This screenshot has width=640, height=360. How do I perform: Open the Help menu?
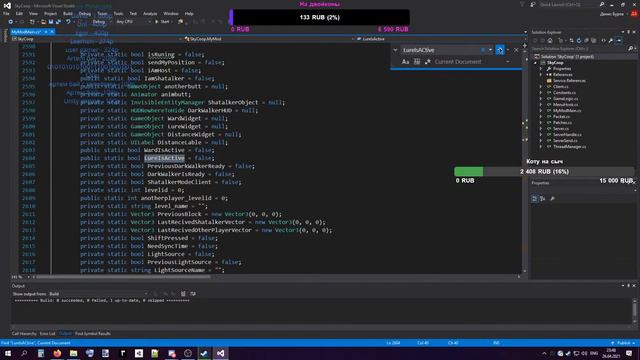(x=189, y=13)
